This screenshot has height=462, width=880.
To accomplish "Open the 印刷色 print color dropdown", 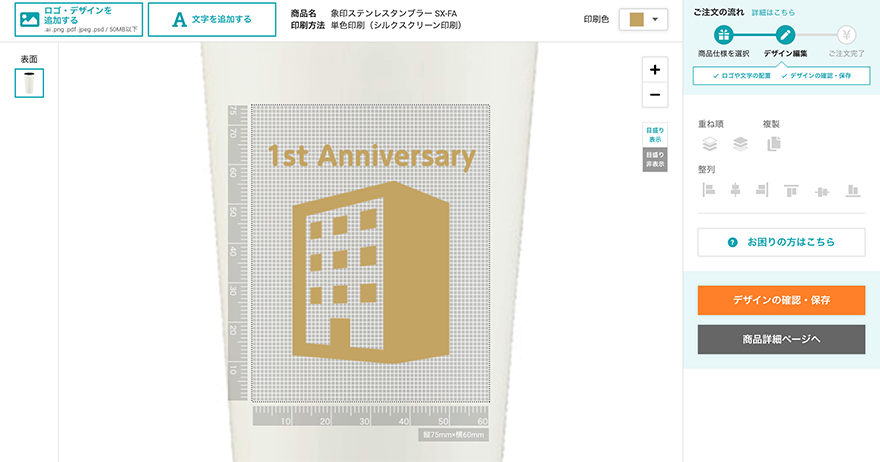I will [x=643, y=19].
